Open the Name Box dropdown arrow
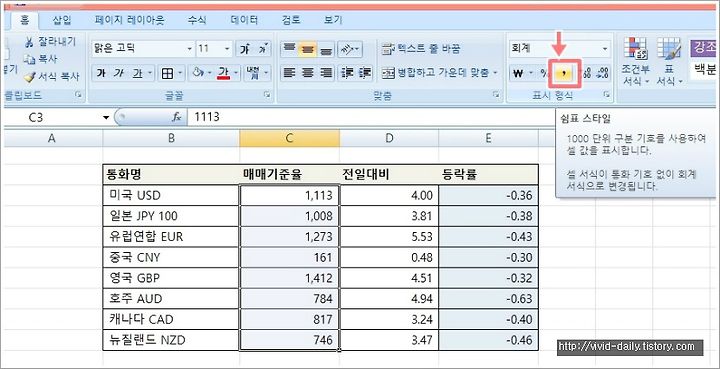This screenshot has height=369, width=720. point(107,117)
